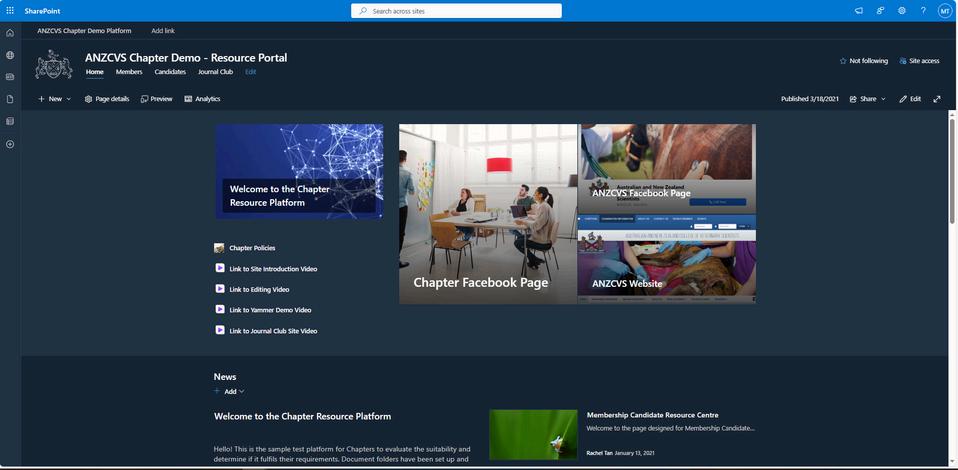Open My files page icon in left rail
The height and width of the screenshot is (470, 958).
click(10, 99)
